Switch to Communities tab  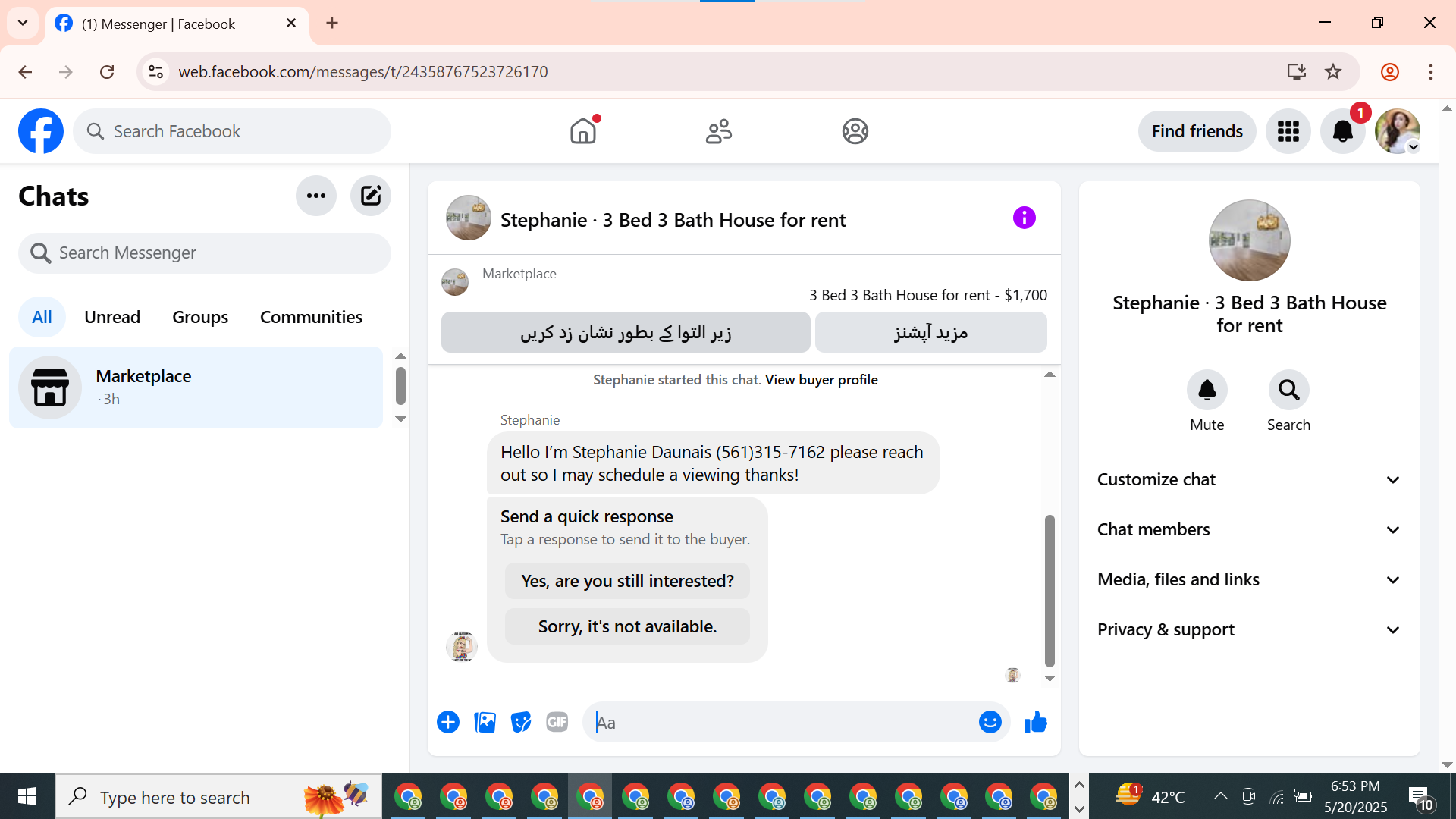click(311, 317)
